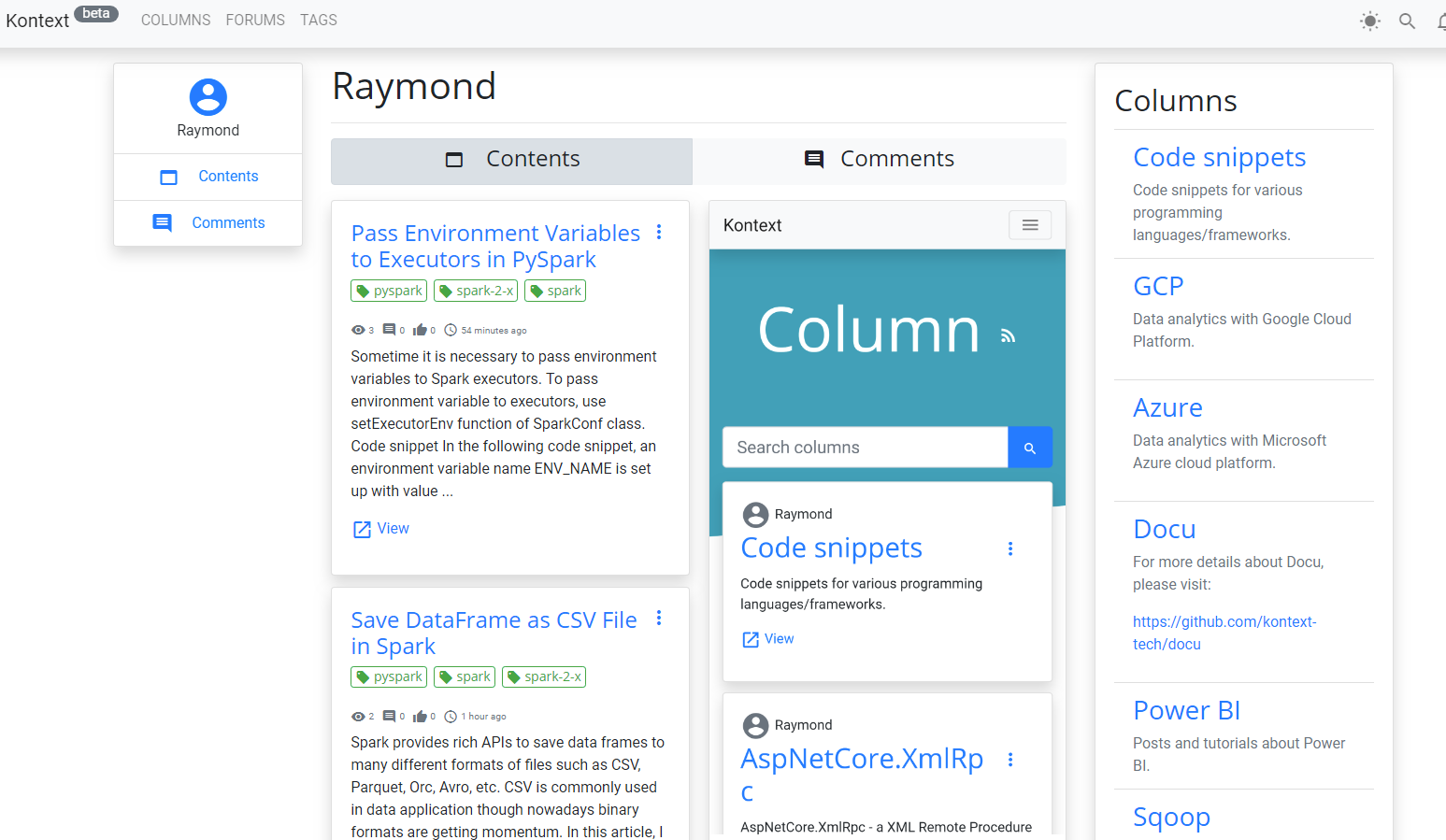Image resolution: width=1446 pixels, height=840 pixels.
Task: Open Pass Environment Variables to Executors article title
Action: [495, 246]
